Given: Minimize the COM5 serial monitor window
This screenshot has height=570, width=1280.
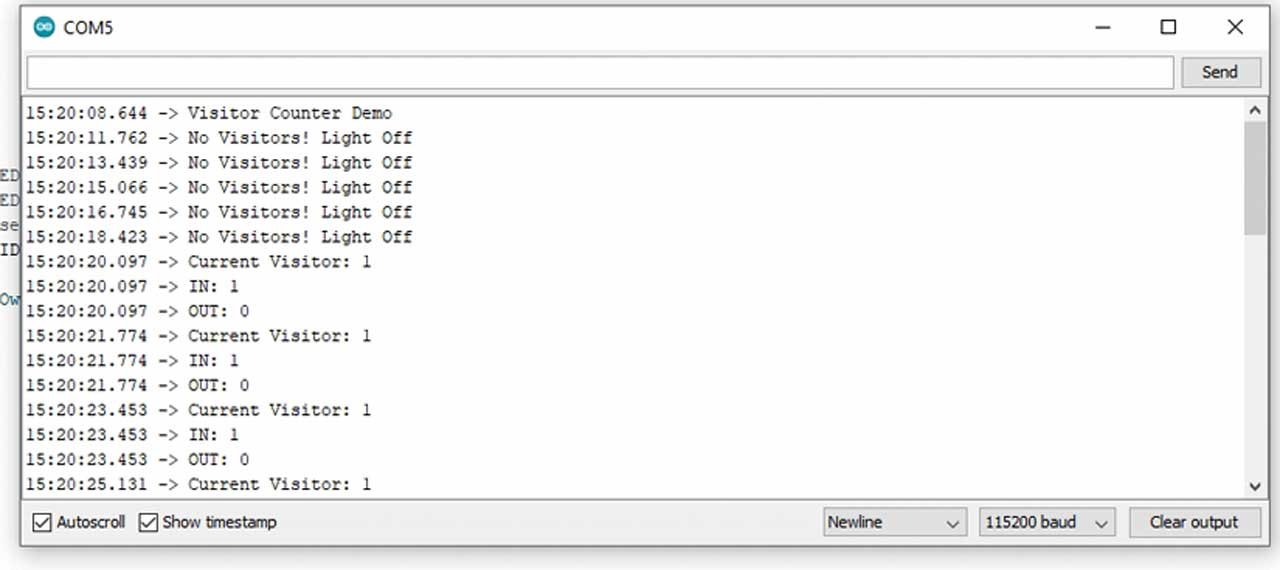Looking at the screenshot, I should click(x=1103, y=28).
